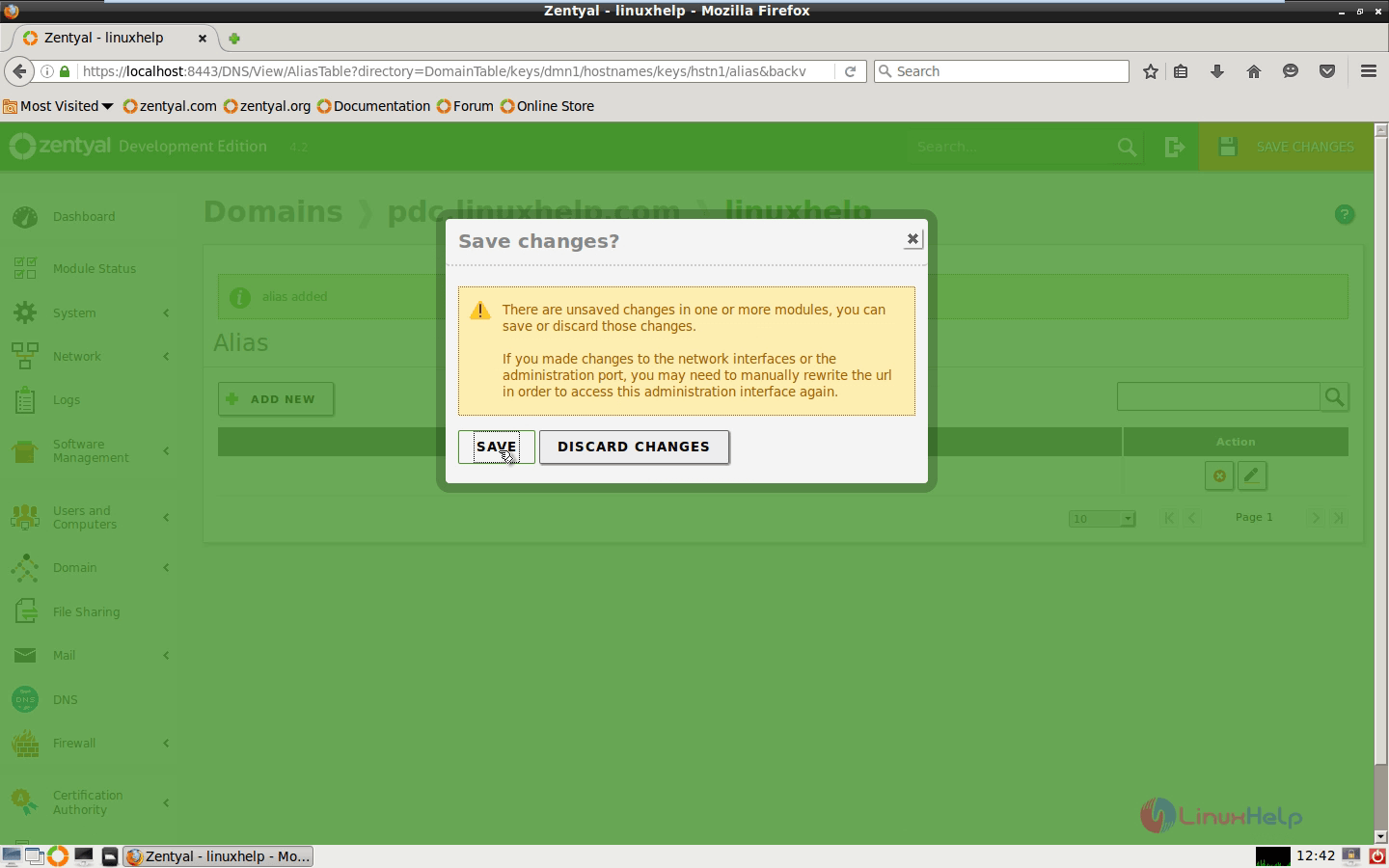Expand the Software Management arrow
Viewport: 1389px width, 868px height.
point(166,450)
